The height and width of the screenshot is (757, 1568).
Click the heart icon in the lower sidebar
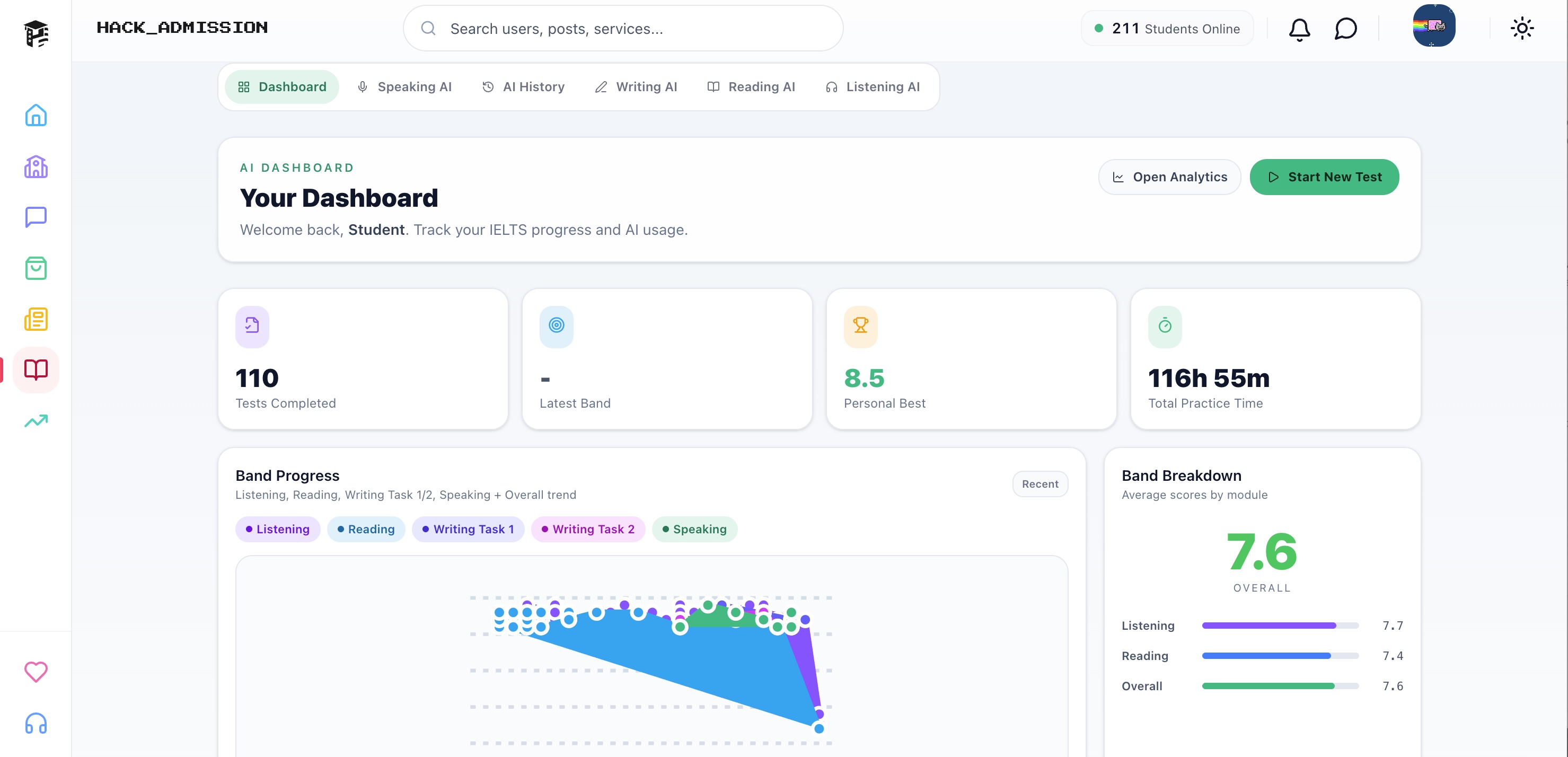36,672
